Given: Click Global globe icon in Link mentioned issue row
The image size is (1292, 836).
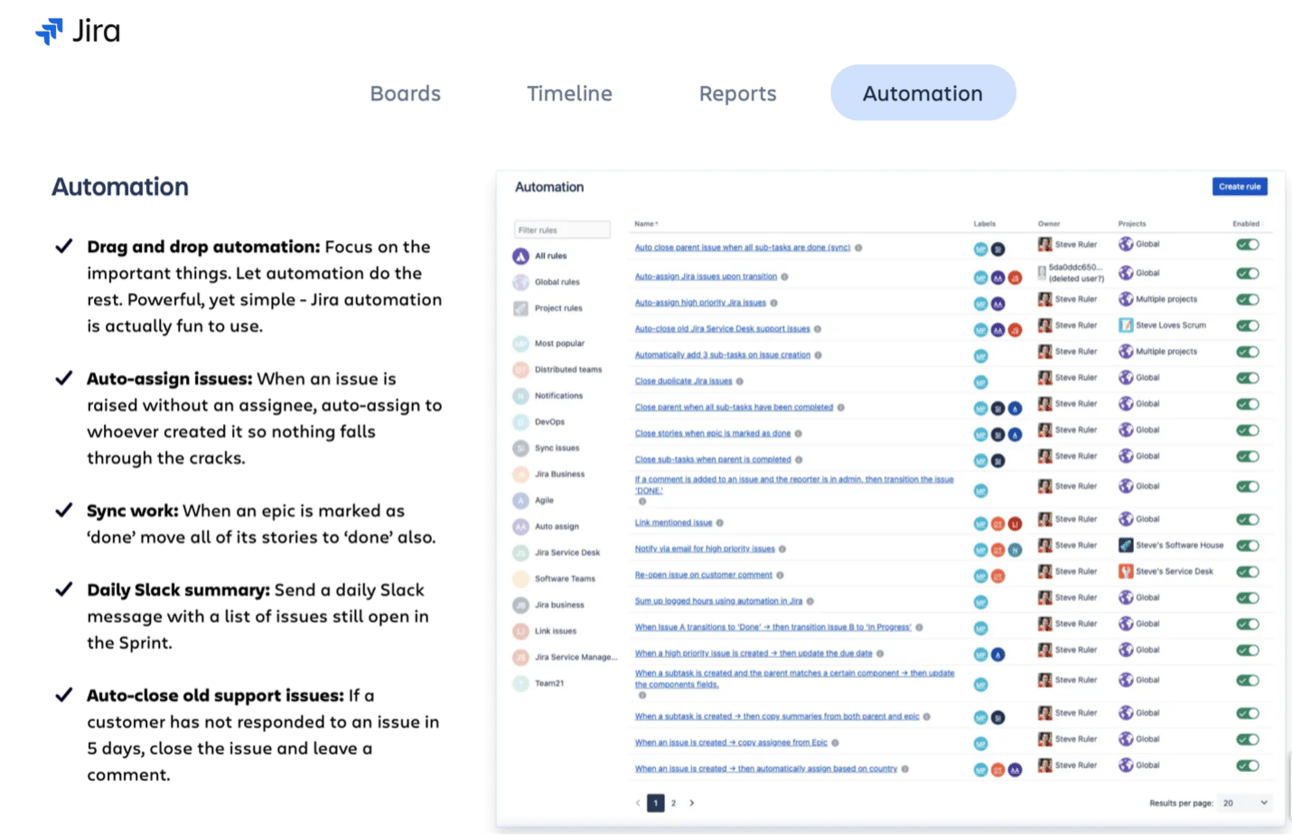Looking at the screenshot, I should (1126, 519).
